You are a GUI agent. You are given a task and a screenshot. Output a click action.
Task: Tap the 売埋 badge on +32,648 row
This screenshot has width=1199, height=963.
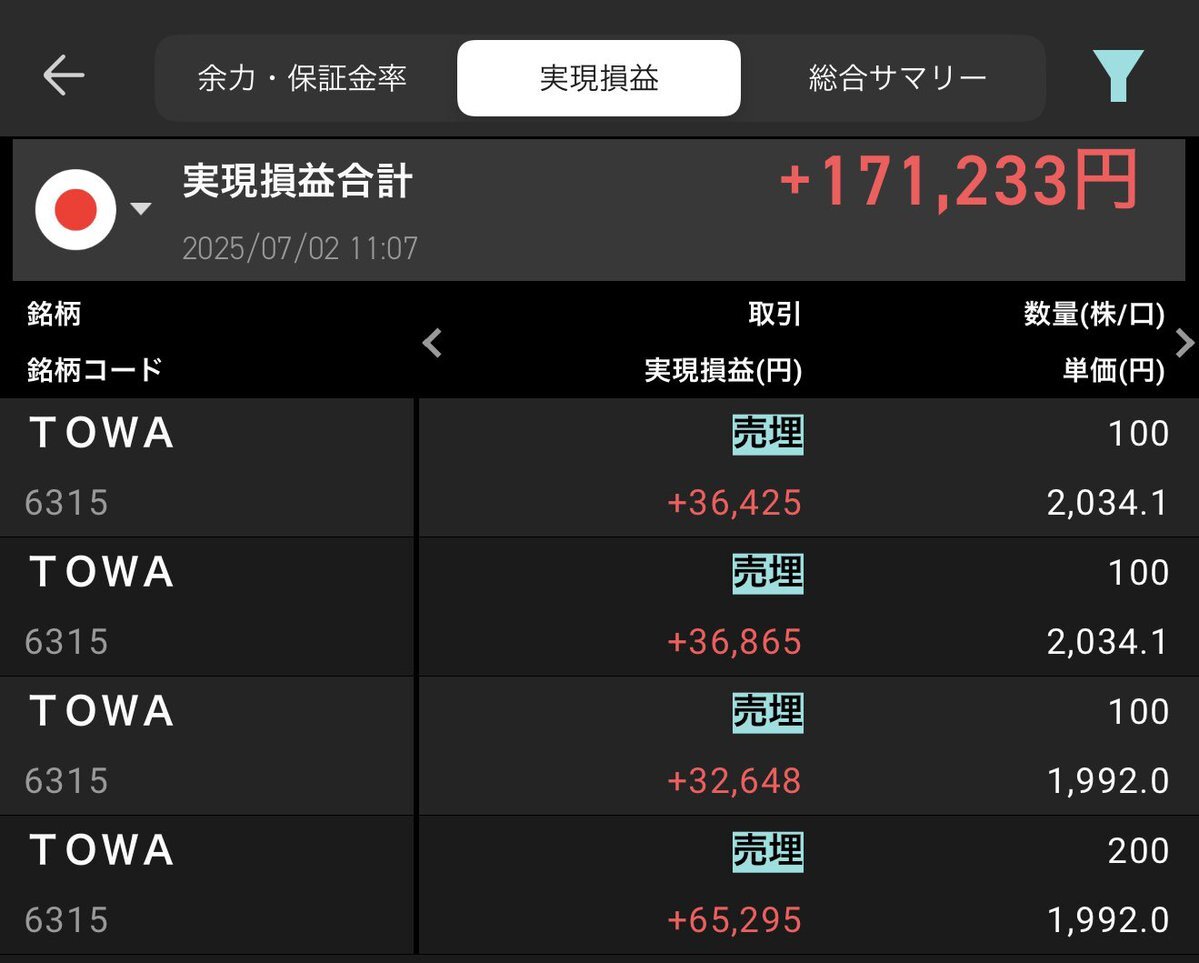(x=768, y=713)
